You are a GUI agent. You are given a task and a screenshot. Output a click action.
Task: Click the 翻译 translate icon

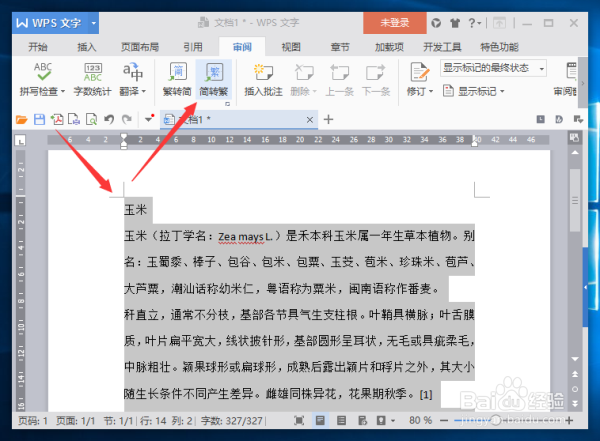tap(132, 73)
